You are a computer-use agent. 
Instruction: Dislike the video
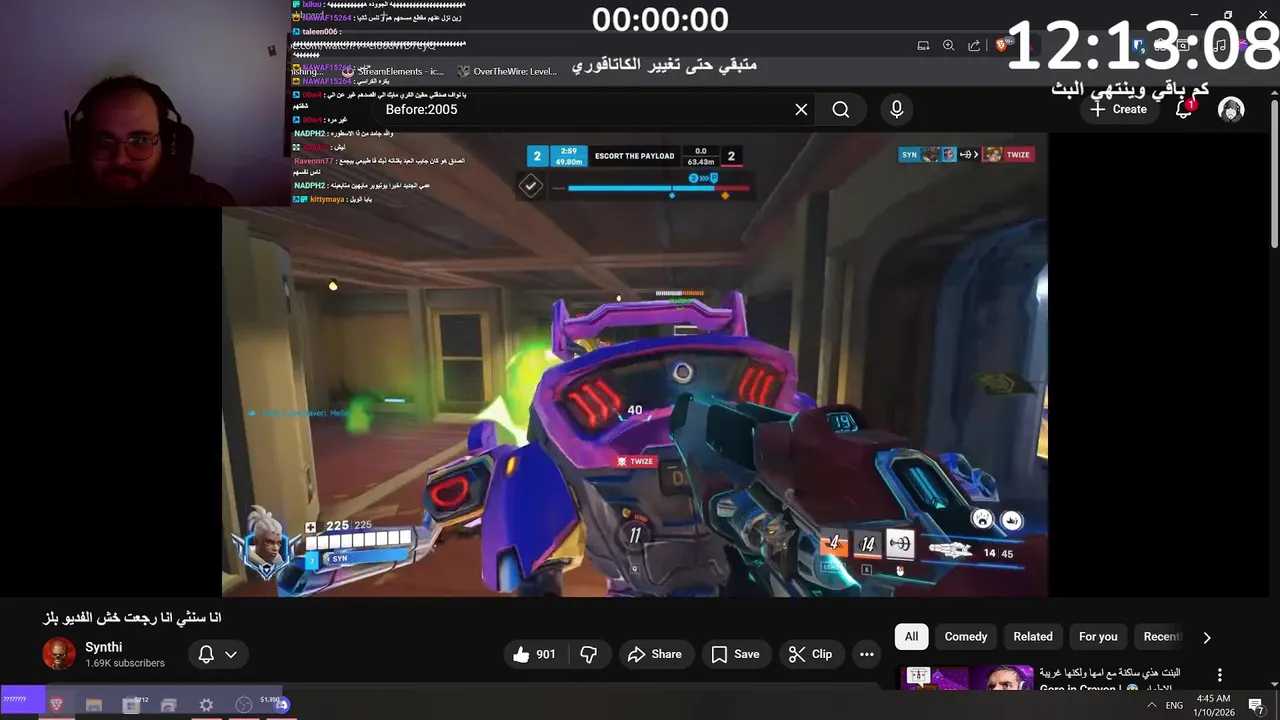(589, 654)
